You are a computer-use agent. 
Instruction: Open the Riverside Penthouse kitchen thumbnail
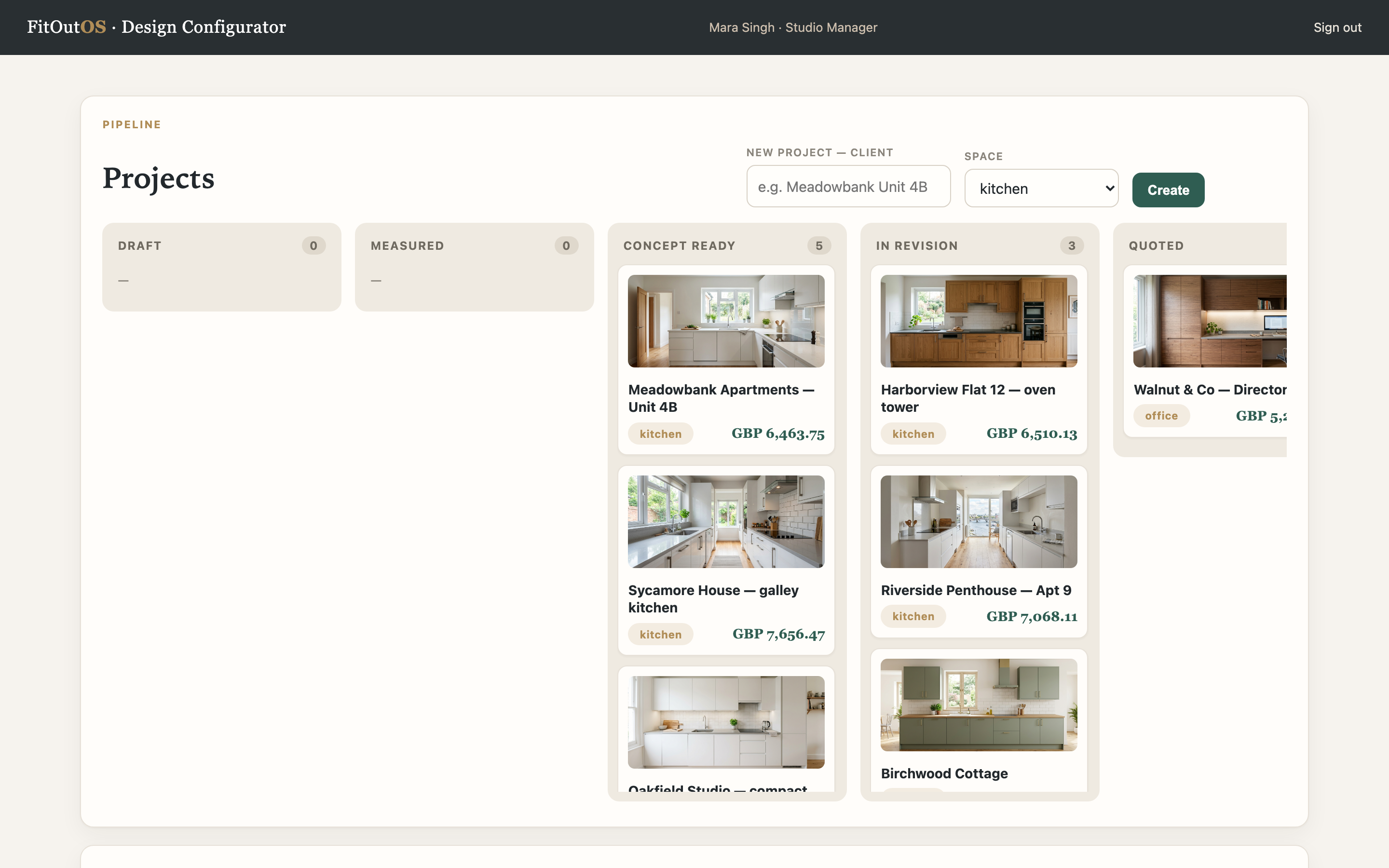tap(978, 521)
